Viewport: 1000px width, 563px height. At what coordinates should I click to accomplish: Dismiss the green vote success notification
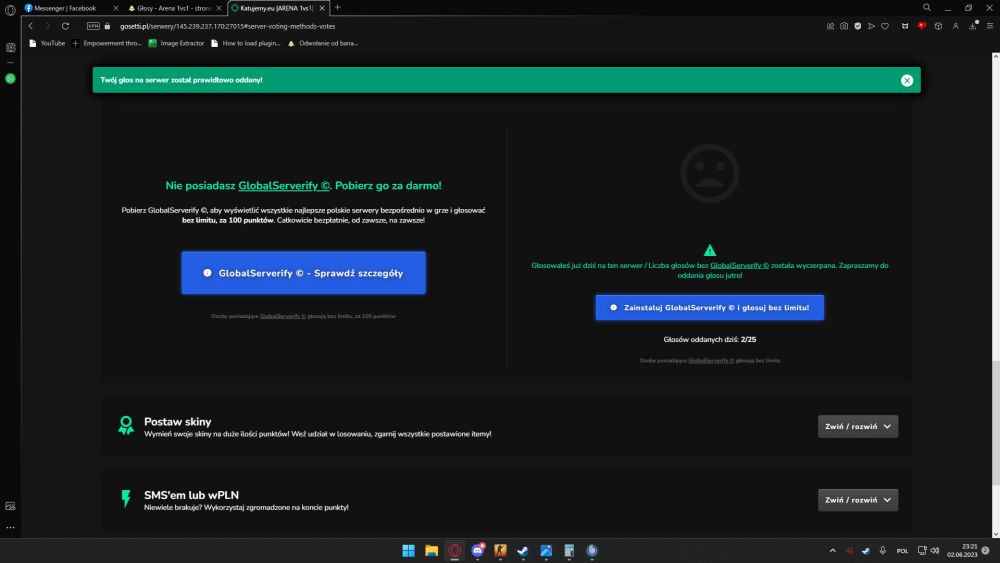(907, 80)
